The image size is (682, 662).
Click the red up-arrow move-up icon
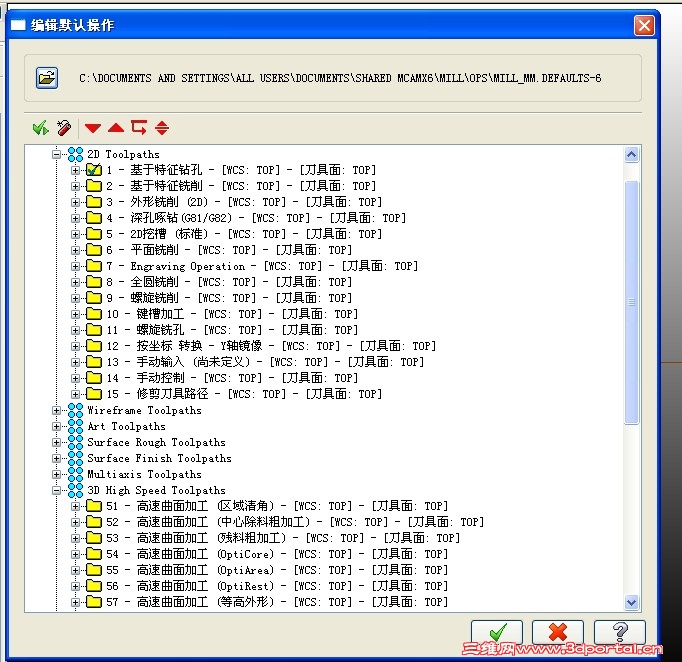tap(116, 128)
